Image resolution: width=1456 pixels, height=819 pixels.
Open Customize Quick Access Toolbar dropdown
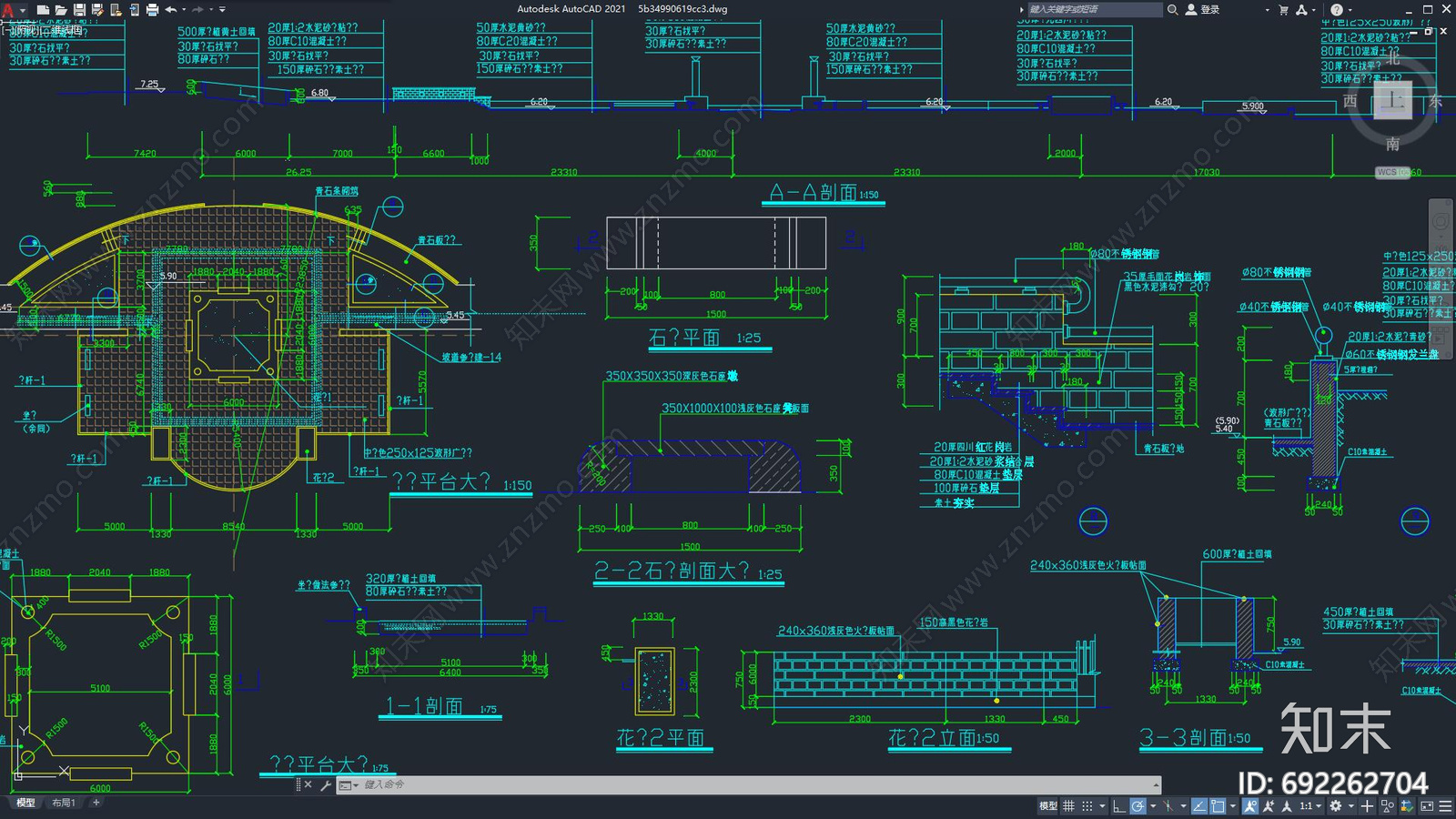tap(222, 10)
